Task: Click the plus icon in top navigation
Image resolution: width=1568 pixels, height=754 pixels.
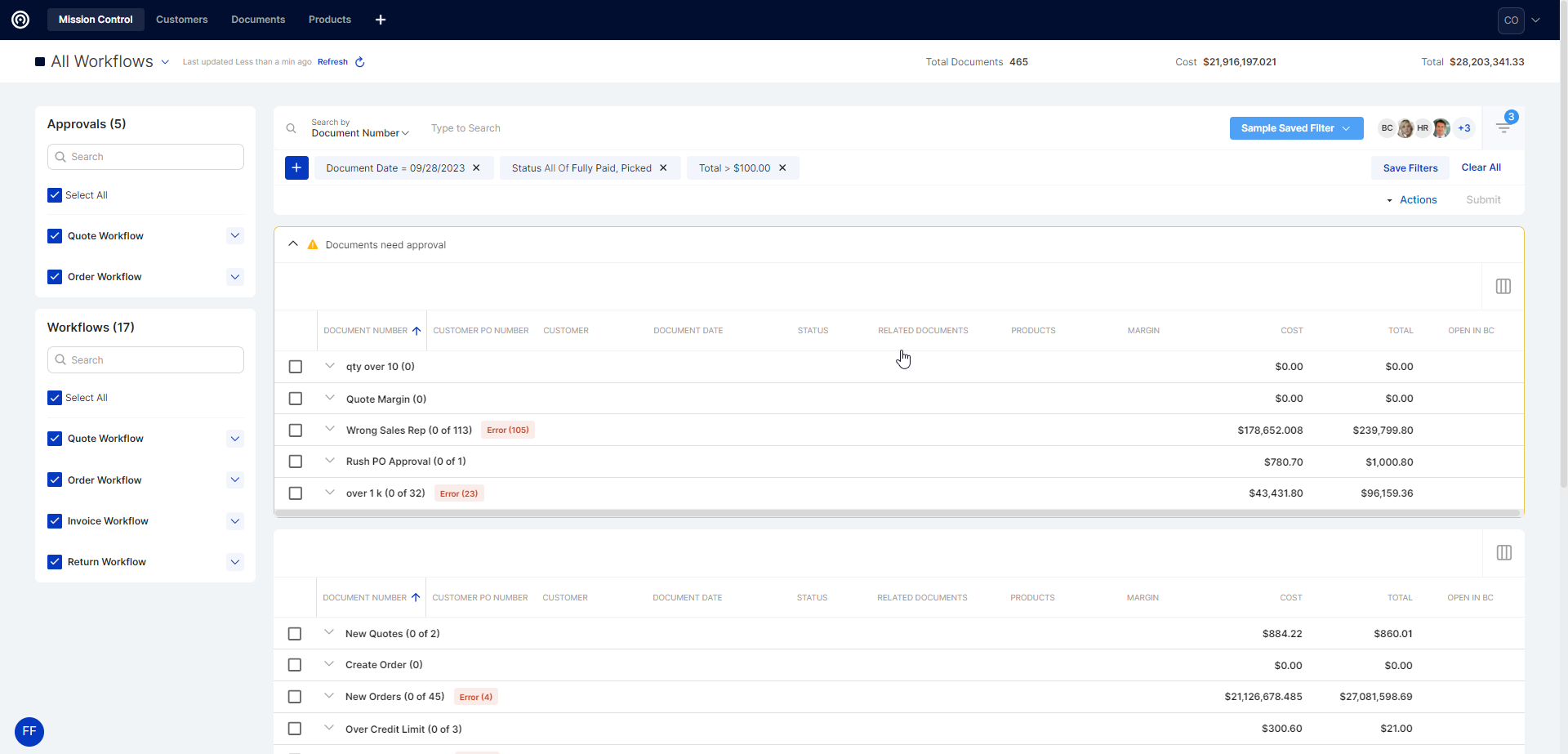Action: coord(381,20)
